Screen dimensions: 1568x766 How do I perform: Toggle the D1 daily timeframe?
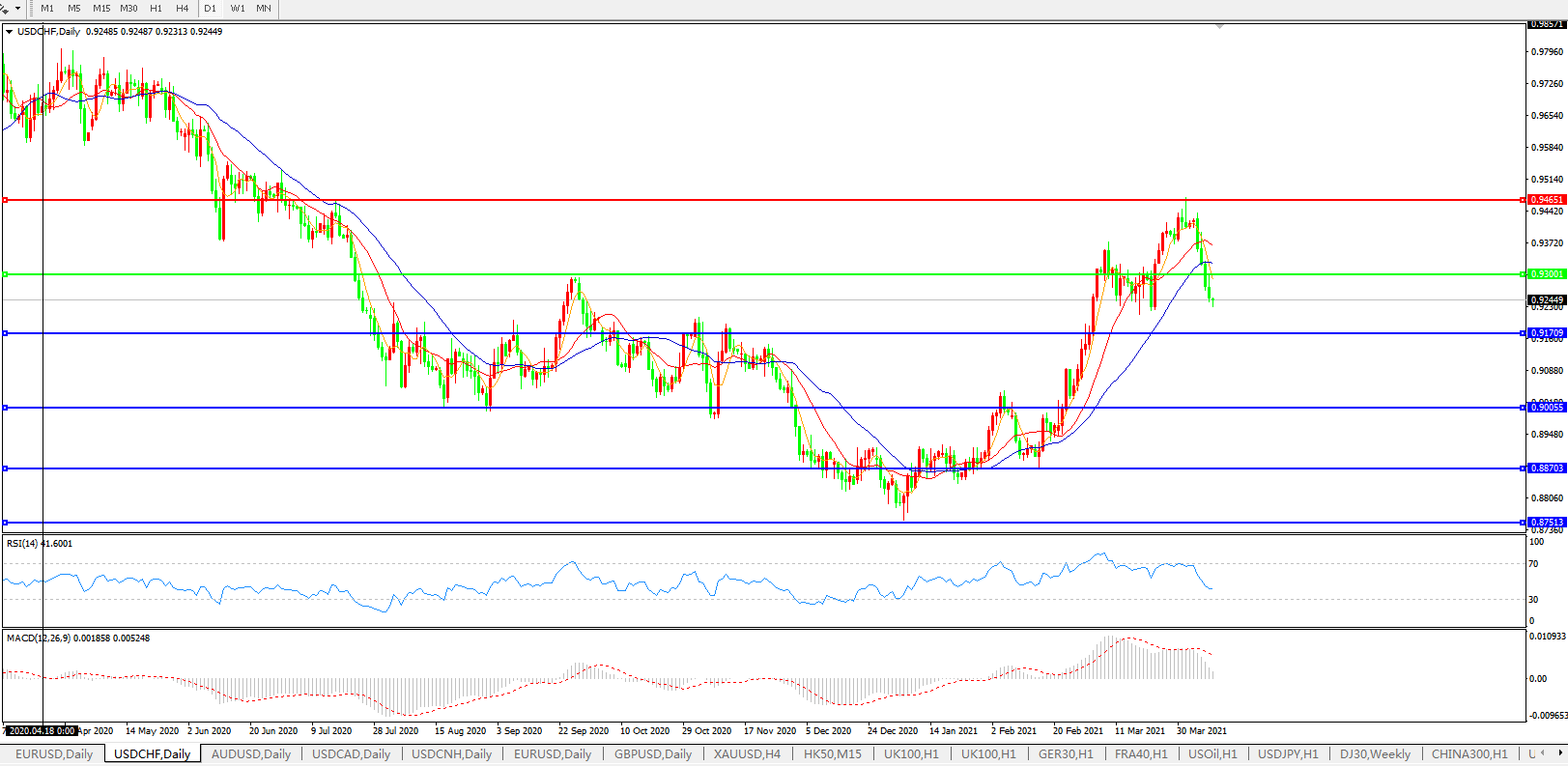click(x=210, y=8)
